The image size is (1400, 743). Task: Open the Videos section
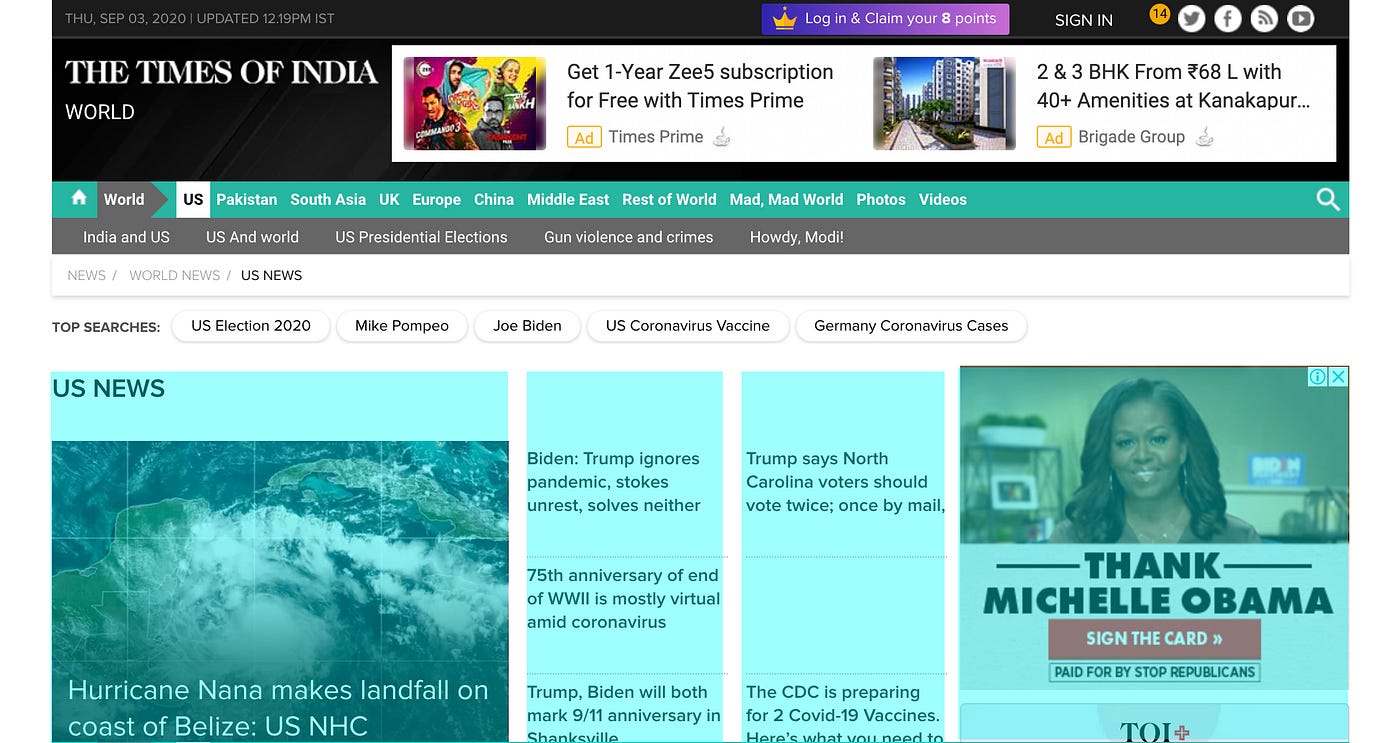[x=943, y=199]
